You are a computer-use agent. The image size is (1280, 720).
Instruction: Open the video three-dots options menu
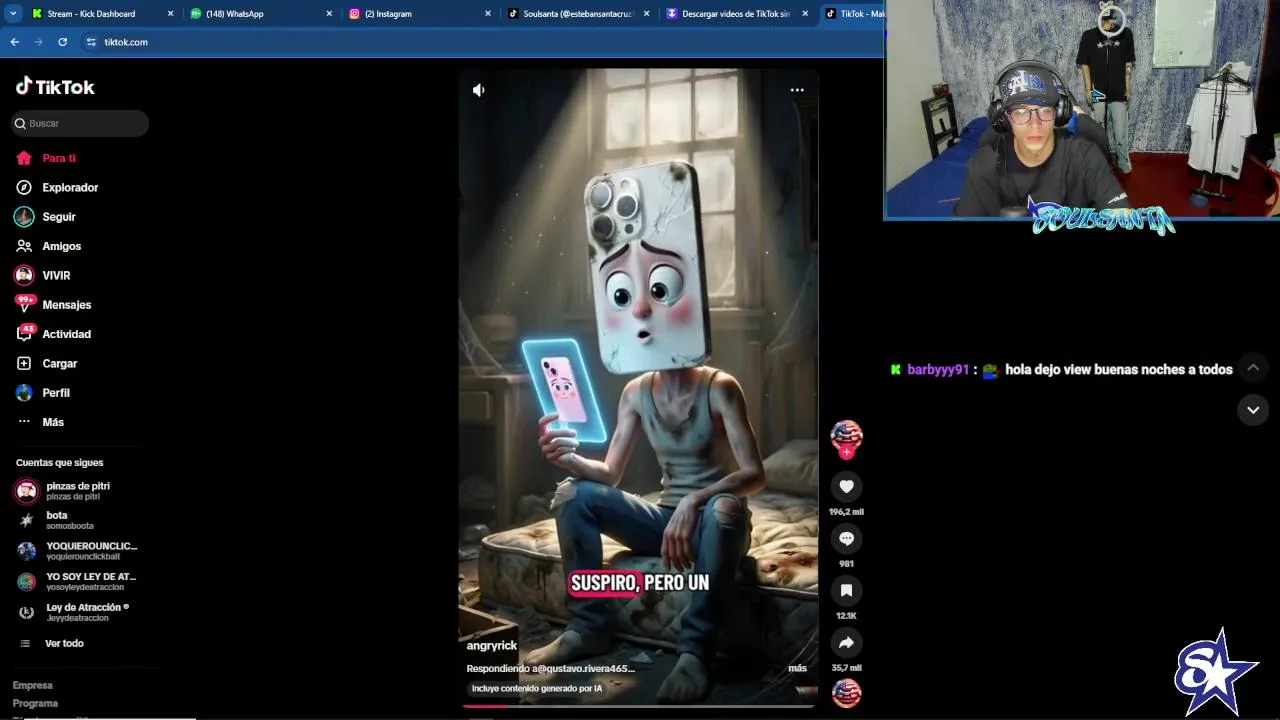[x=797, y=90]
